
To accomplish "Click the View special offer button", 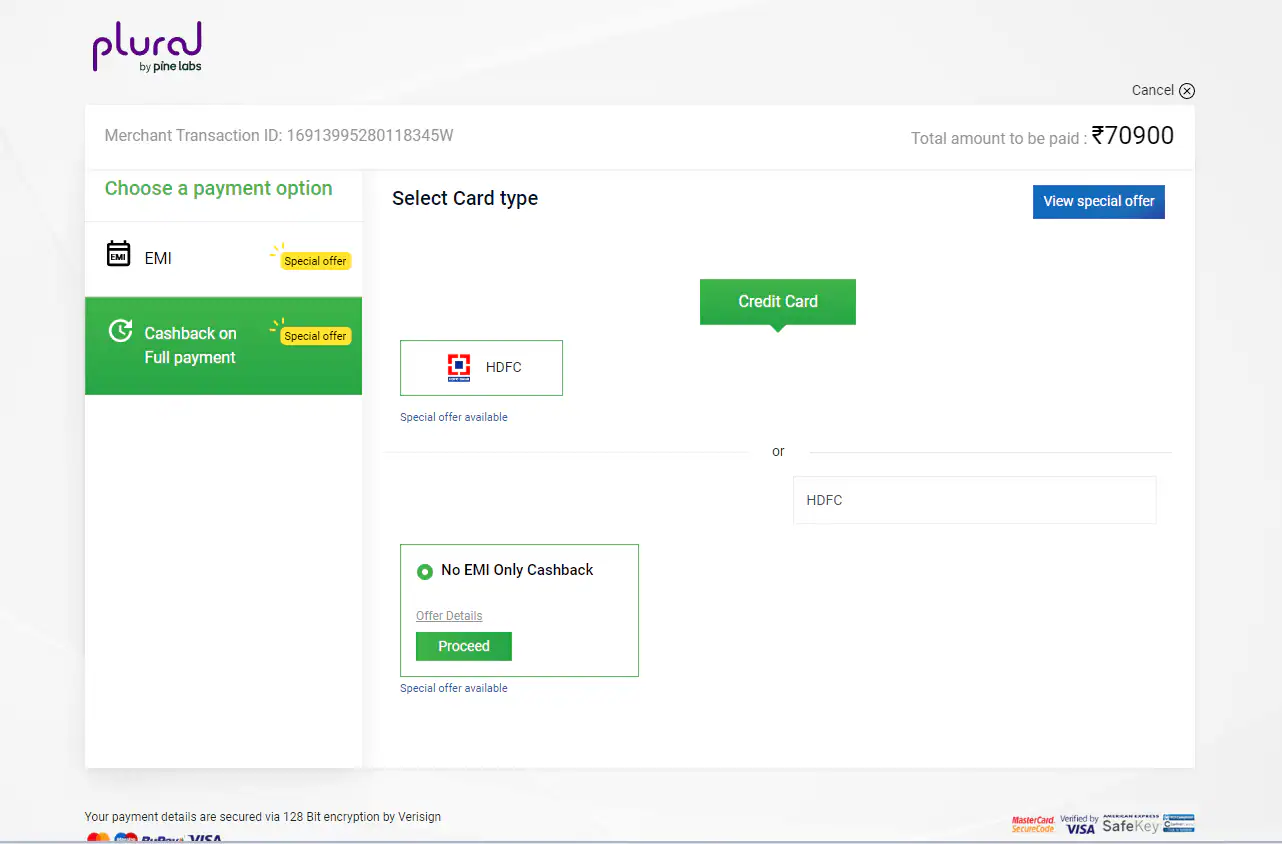I will (x=1098, y=201).
